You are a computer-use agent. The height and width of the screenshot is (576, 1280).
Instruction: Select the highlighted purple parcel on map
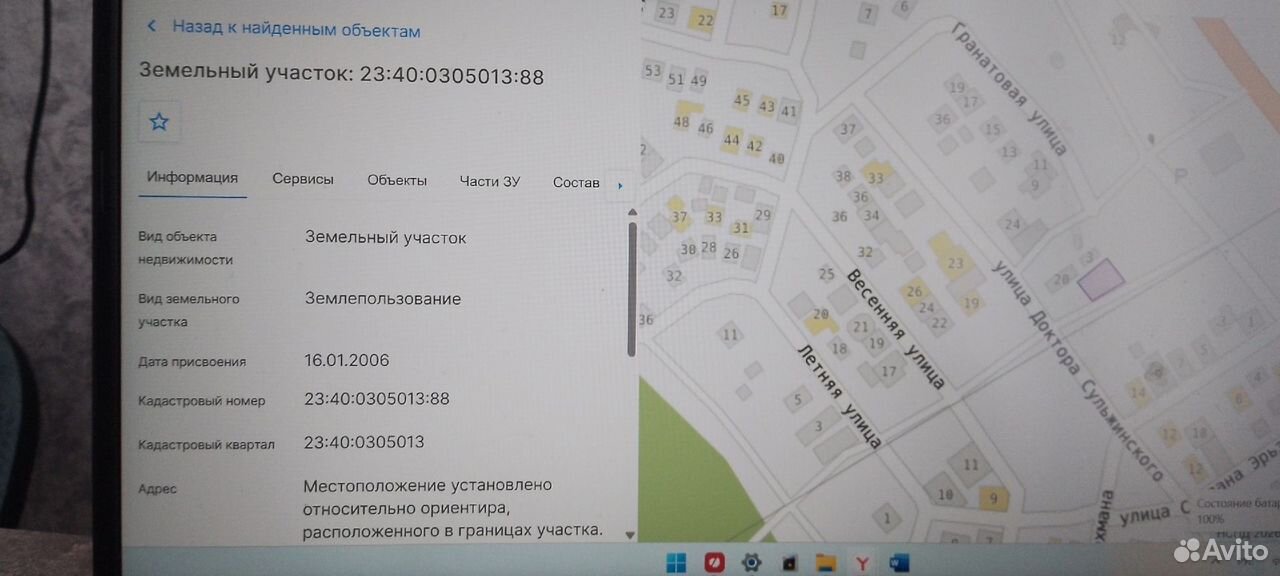(1101, 275)
